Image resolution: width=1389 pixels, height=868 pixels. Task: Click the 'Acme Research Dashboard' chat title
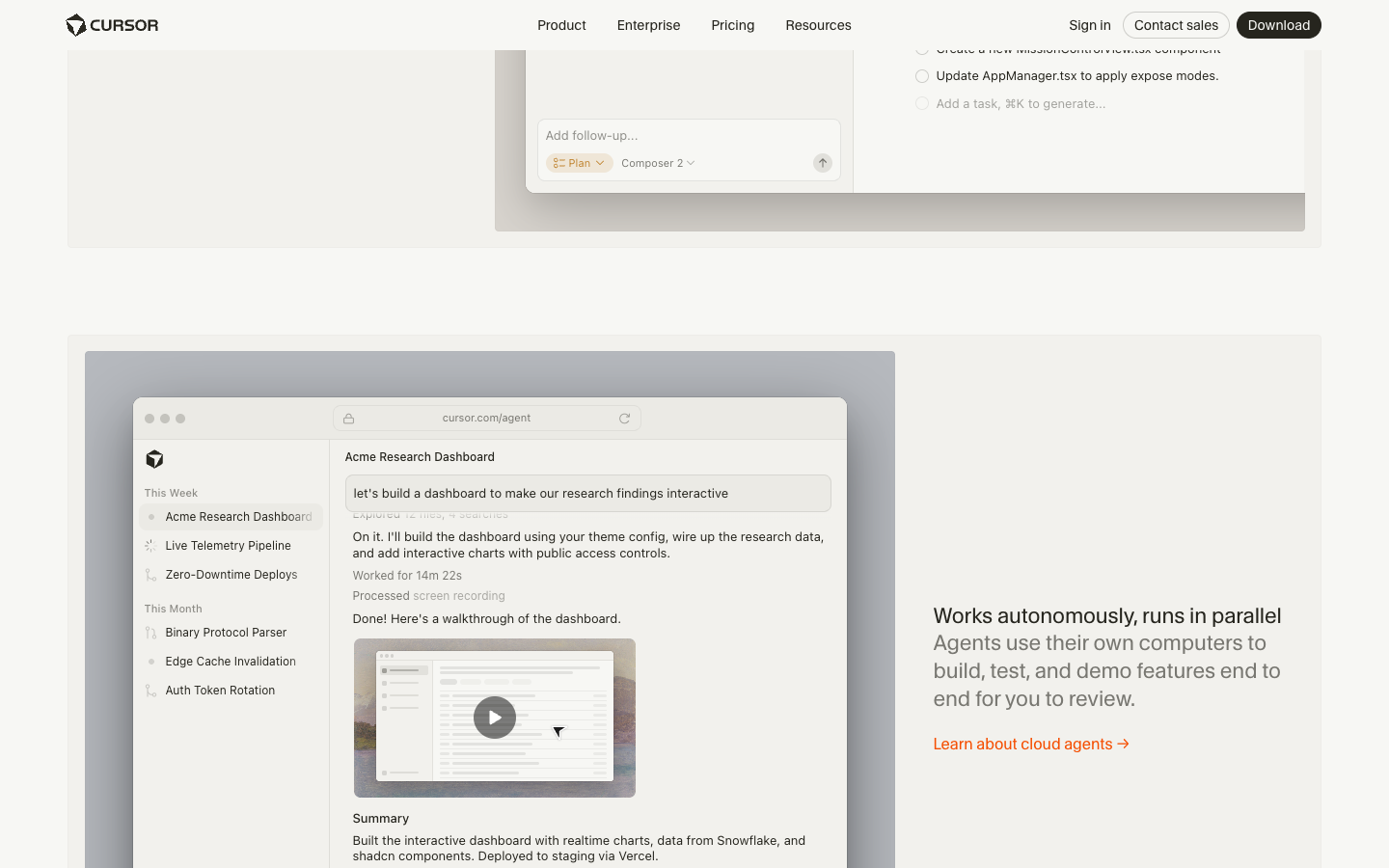pyautogui.click(x=420, y=457)
